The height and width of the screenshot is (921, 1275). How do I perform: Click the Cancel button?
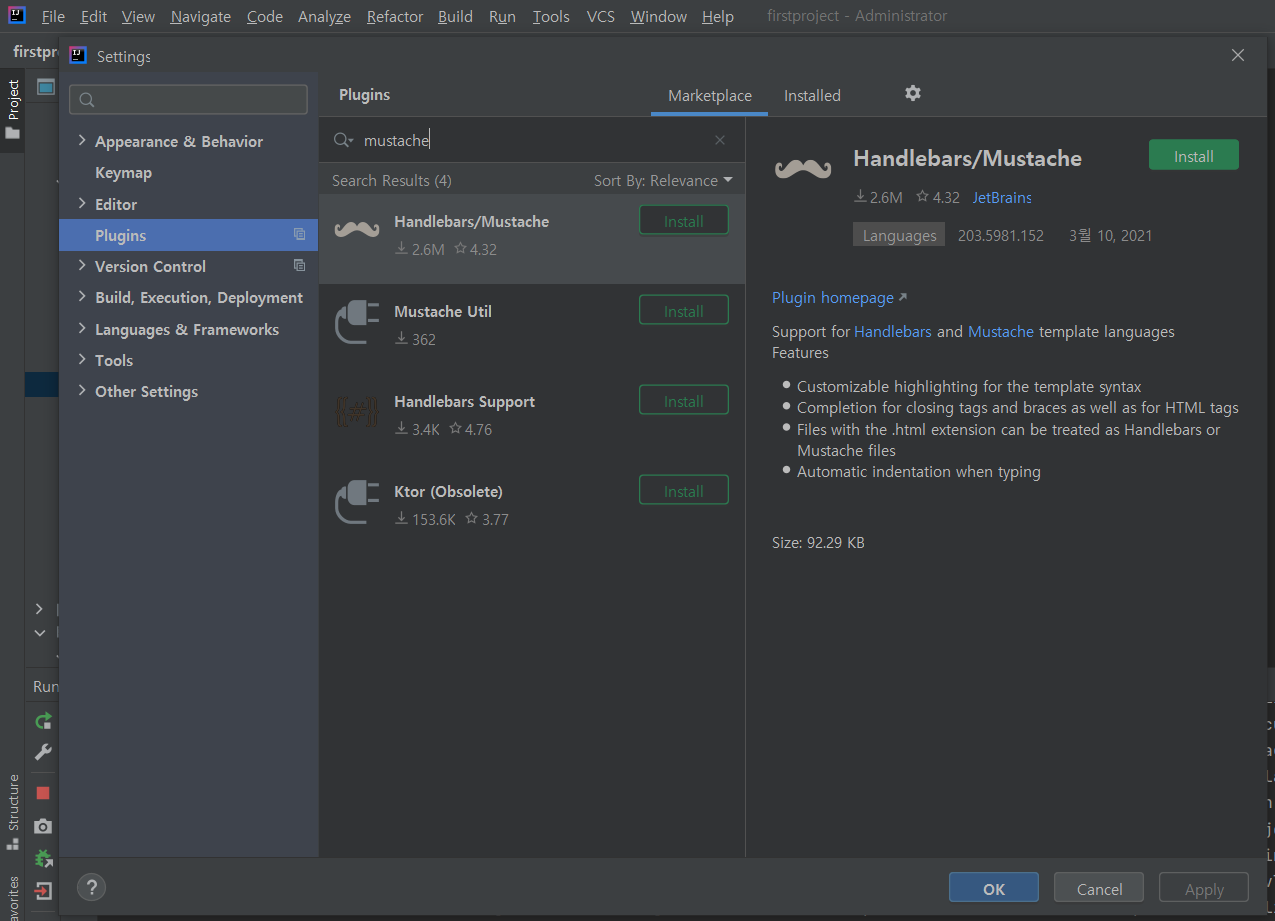(1100, 888)
